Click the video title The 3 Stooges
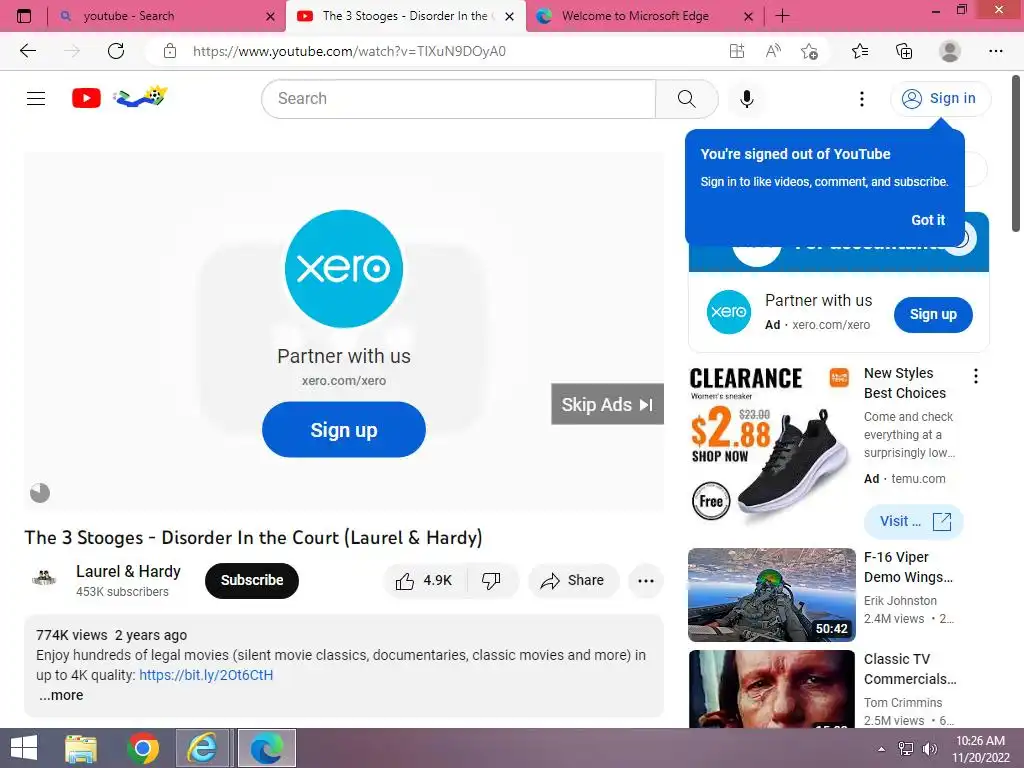Screen dimensions: 1024x768 click(253, 537)
